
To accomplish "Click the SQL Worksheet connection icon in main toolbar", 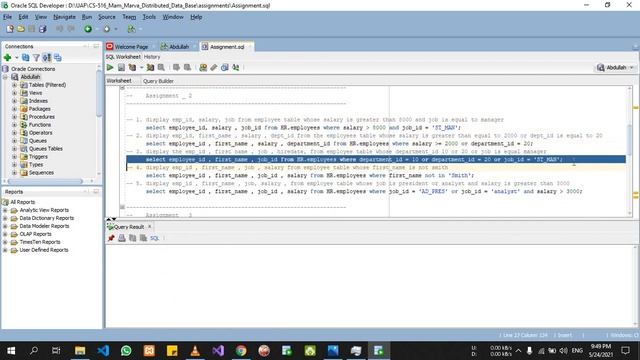I will (x=131, y=29).
